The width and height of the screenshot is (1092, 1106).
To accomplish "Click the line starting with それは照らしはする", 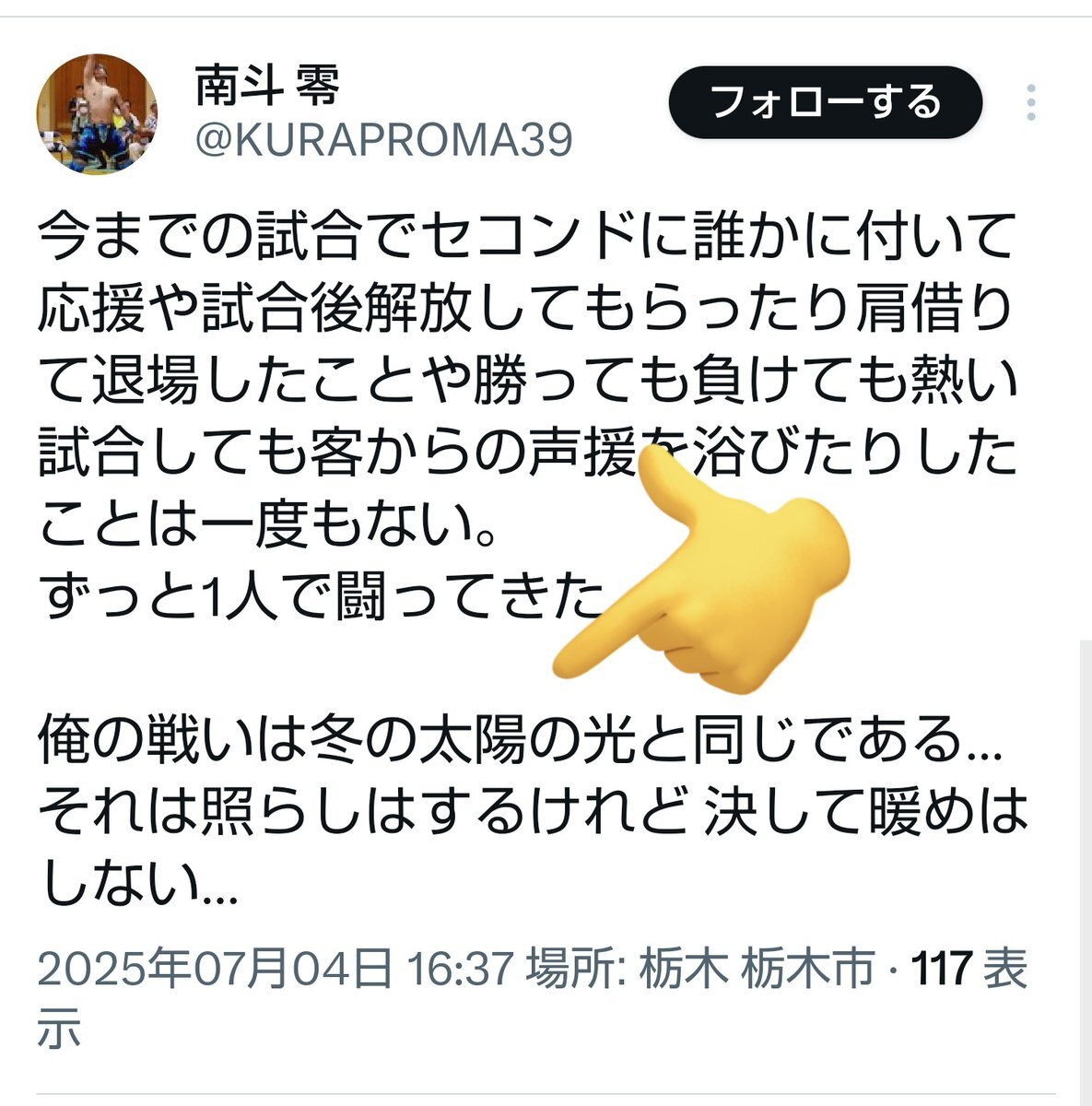I will [x=533, y=811].
